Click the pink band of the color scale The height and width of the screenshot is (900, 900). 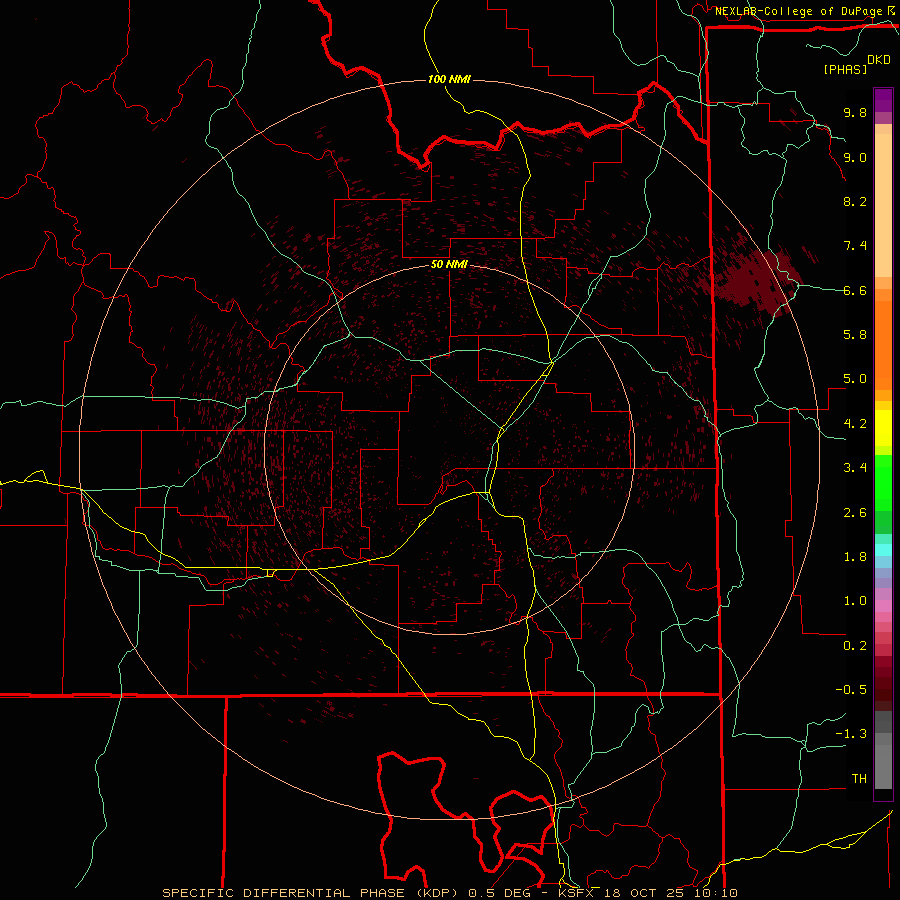(x=883, y=606)
